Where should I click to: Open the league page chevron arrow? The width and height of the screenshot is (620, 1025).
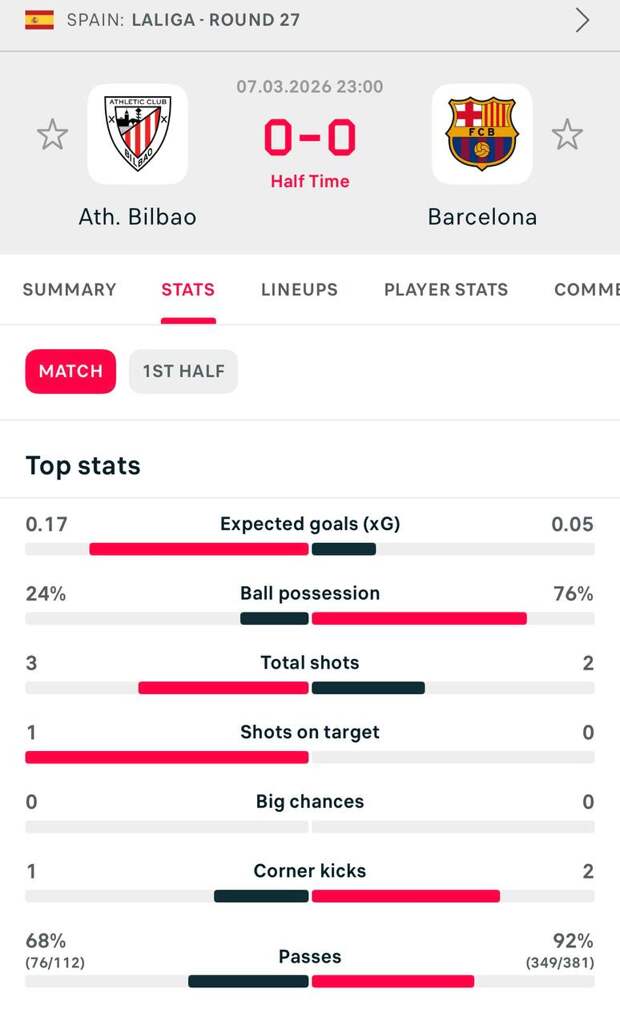(582, 20)
